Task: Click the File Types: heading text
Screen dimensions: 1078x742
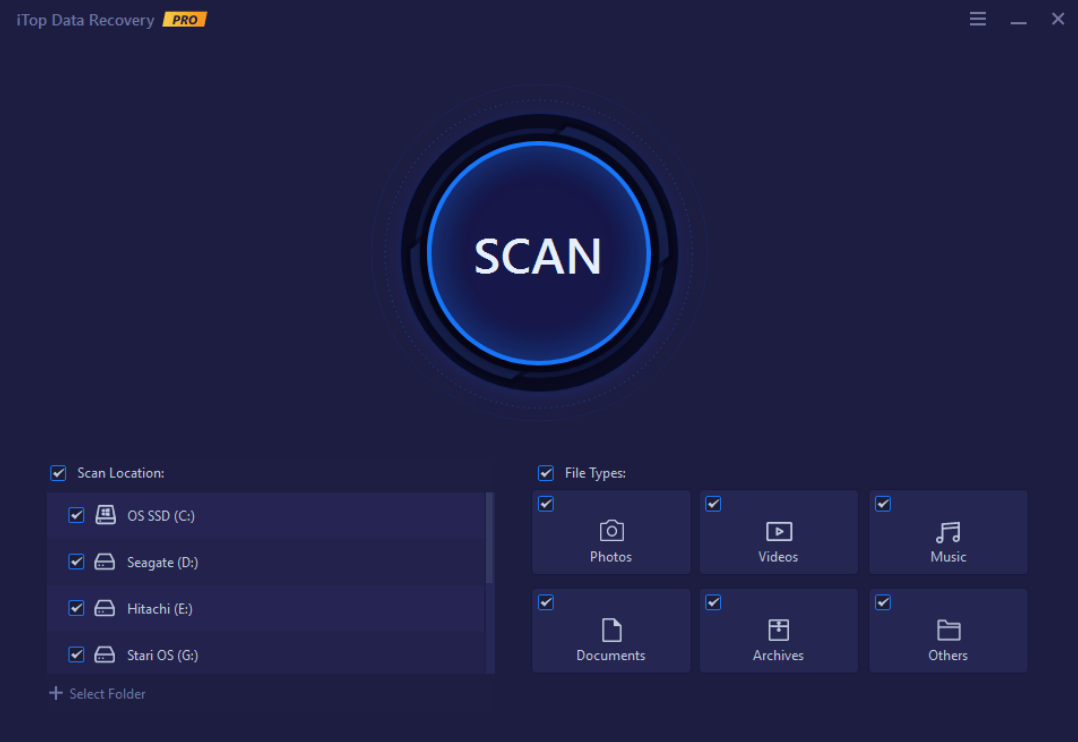Action: coord(595,473)
